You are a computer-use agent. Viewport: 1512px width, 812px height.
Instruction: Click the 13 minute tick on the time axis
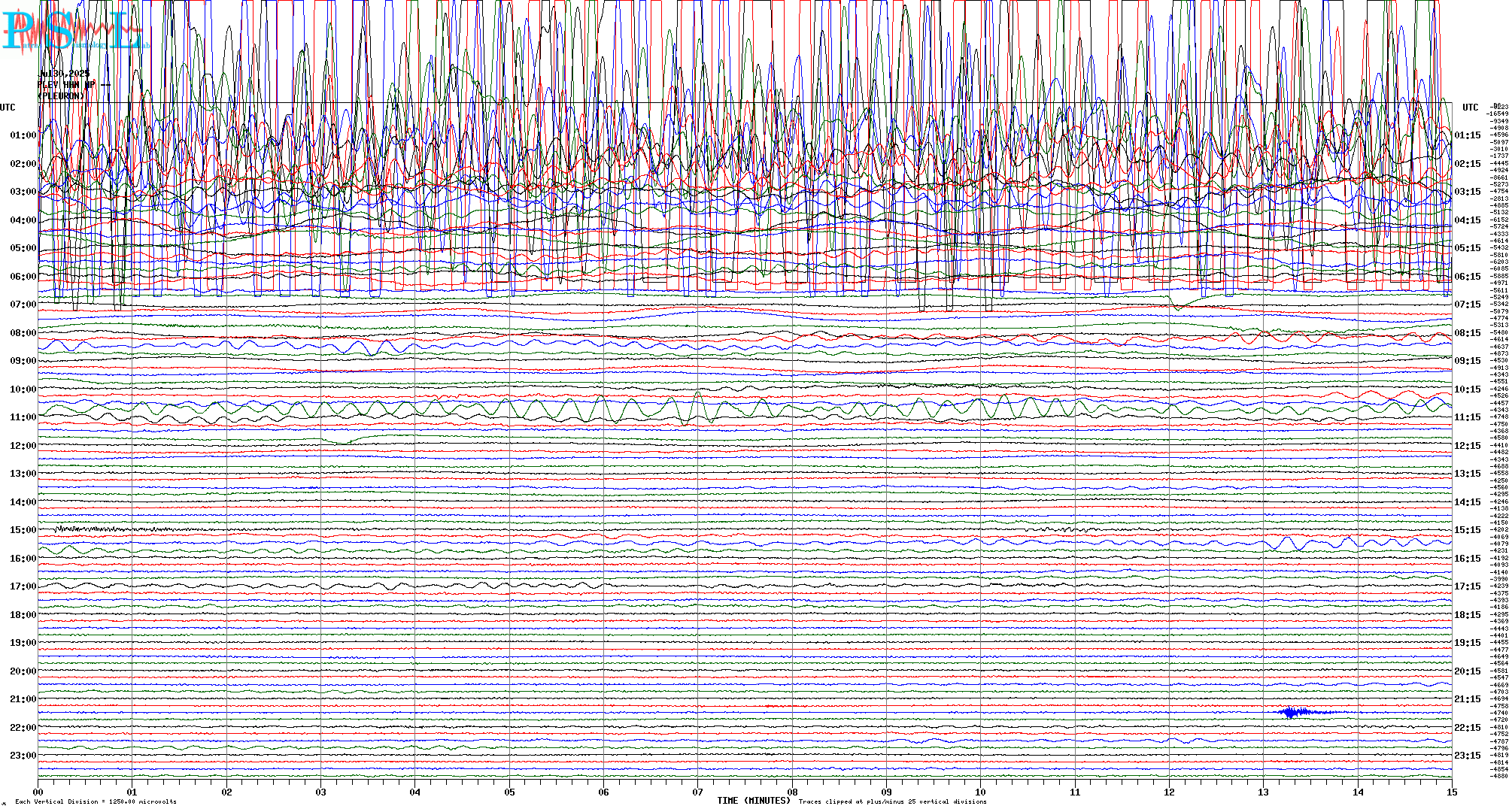pos(1264,792)
